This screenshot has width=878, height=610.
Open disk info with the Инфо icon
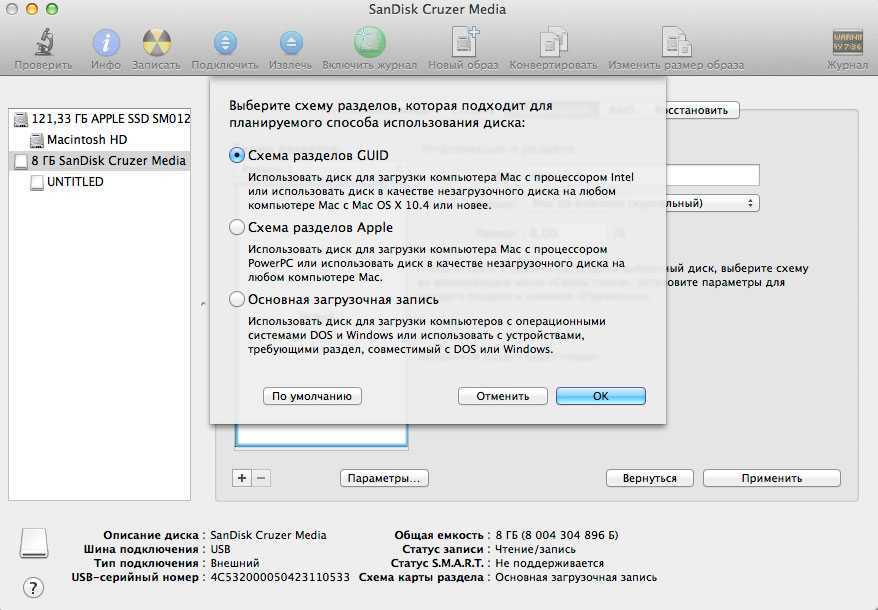point(106,43)
